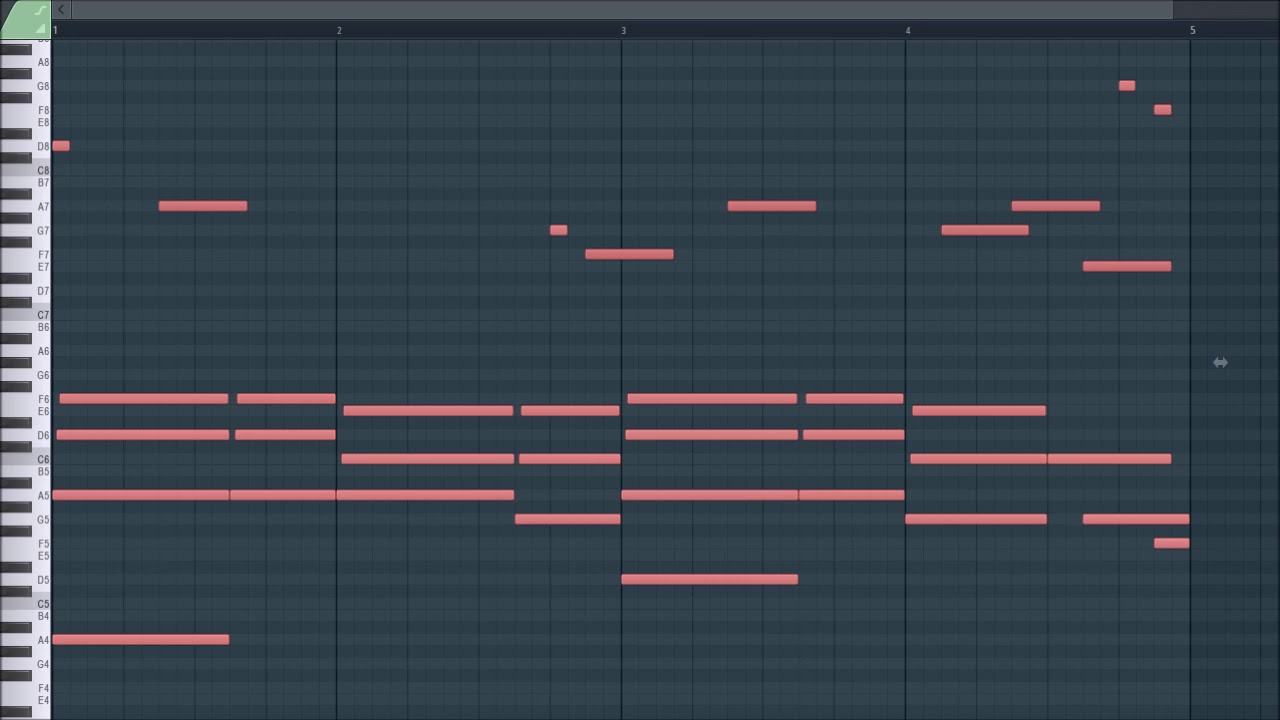
Task: Select the A7 note in bar 1
Action: (203, 206)
